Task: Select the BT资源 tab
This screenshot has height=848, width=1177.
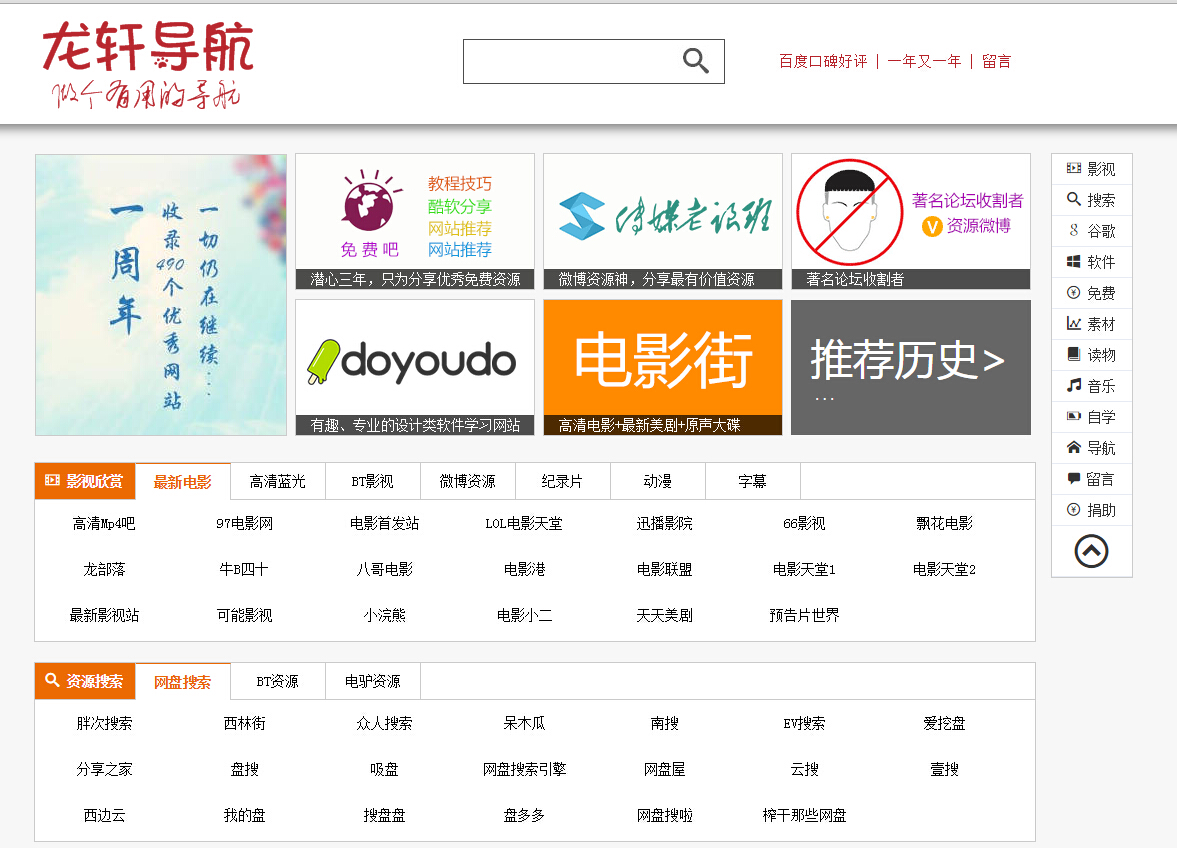Action: (x=277, y=681)
